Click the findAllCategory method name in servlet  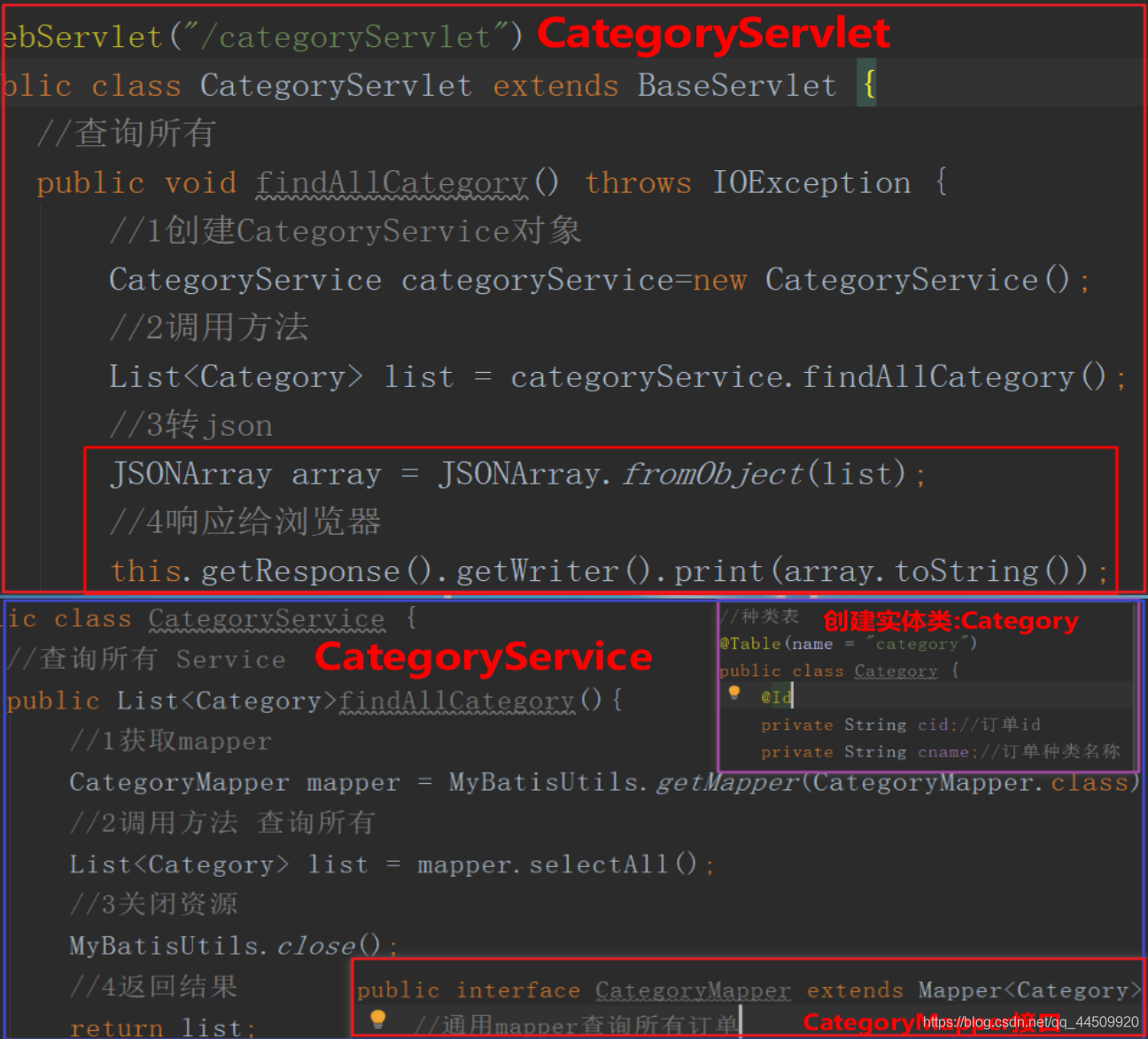pyautogui.click(x=392, y=183)
